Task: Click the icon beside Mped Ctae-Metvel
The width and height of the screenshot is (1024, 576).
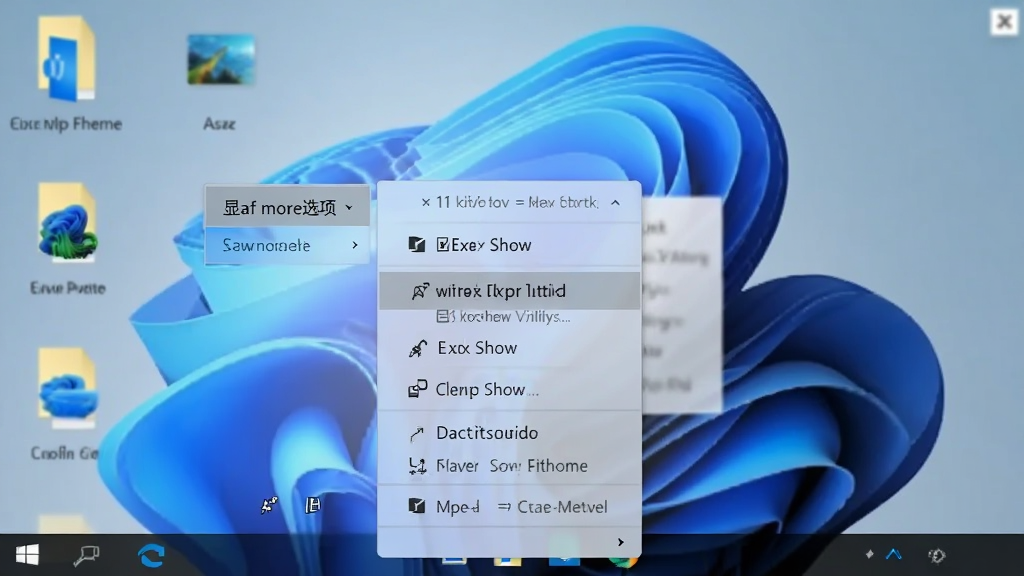Action: 417,506
